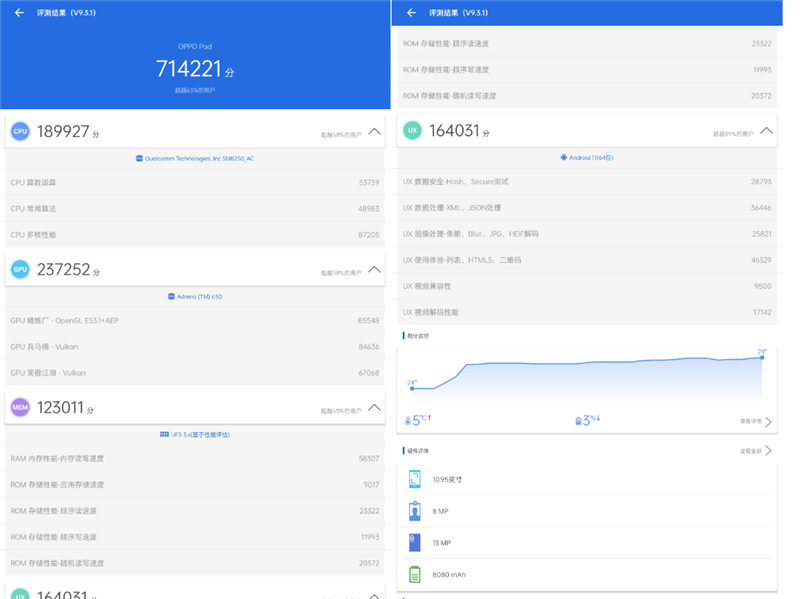Select the GPU 兵马俑 Vulkan row scoring 84636
The width and height of the screenshot is (800, 599).
(195, 347)
